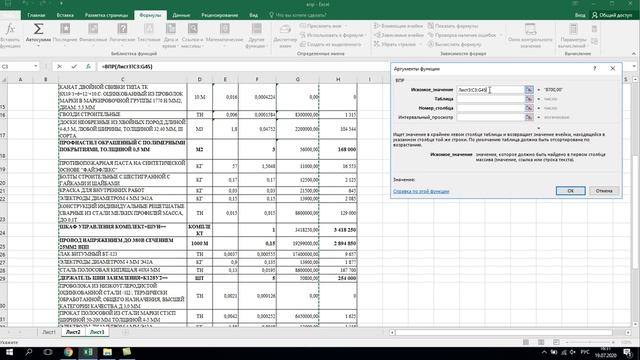
Task: Open the Name Manager icon
Action: coord(285,35)
